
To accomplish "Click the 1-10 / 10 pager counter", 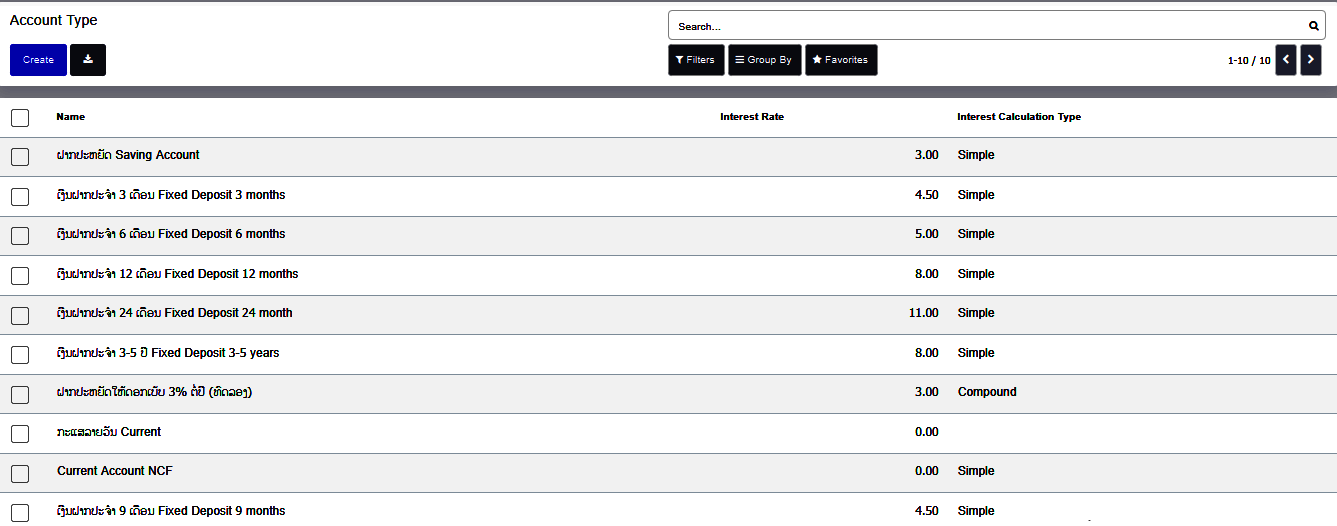I will click(1249, 61).
